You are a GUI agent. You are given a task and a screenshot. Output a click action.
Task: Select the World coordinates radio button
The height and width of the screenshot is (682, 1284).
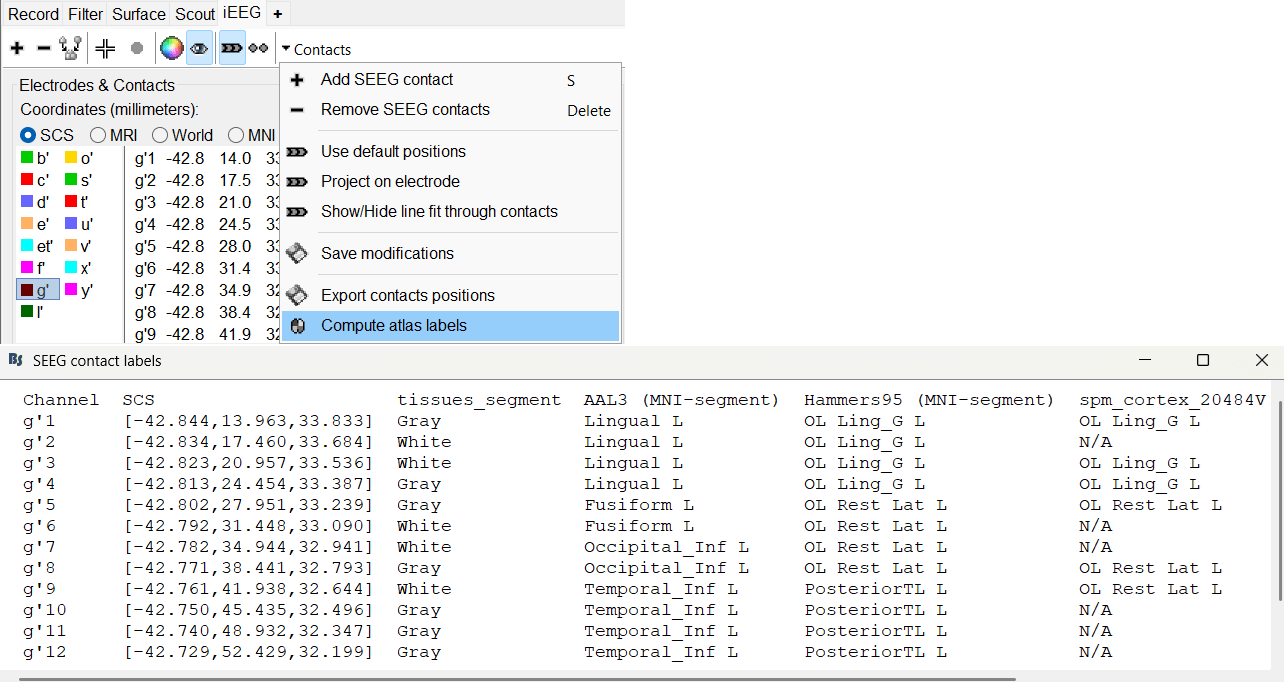[160, 135]
